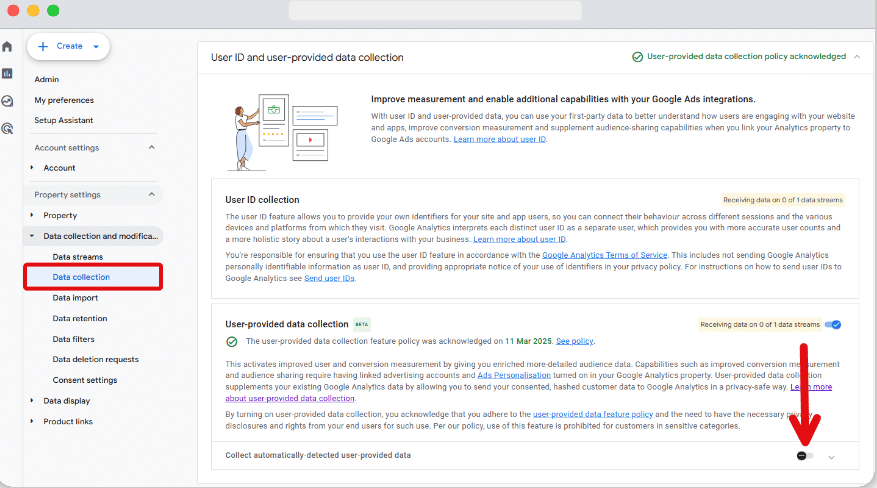Expand the Product links group
The height and width of the screenshot is (488, 877).
(x=32, y=421)
